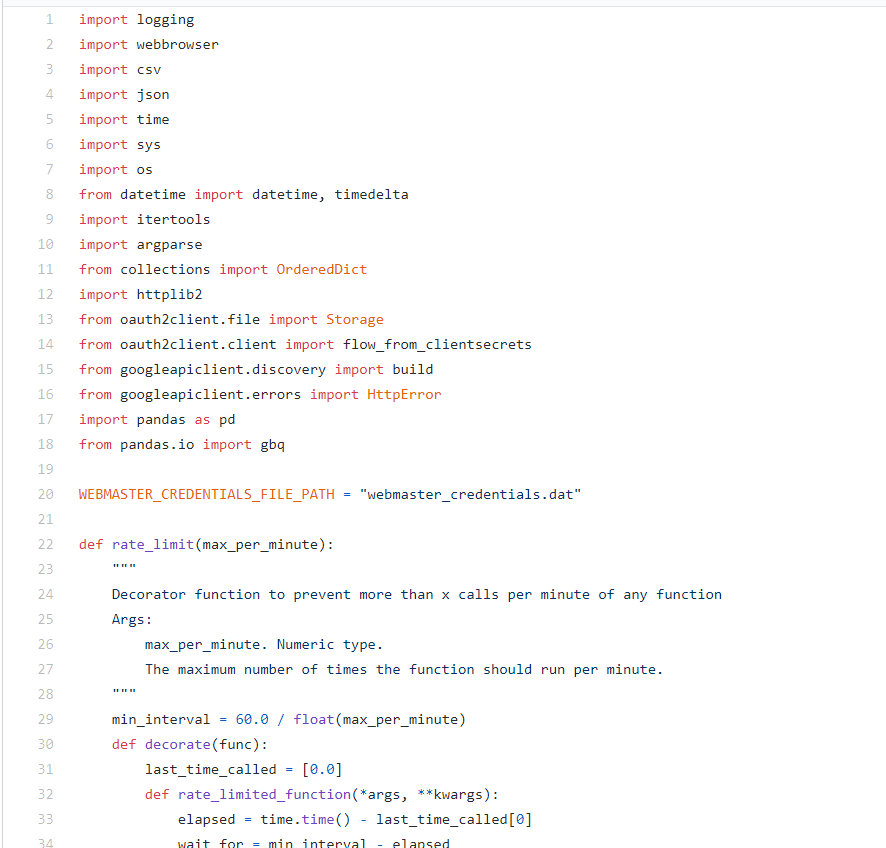Click the Storage class import name
The image size is (886, 848).
pos(354,319)
